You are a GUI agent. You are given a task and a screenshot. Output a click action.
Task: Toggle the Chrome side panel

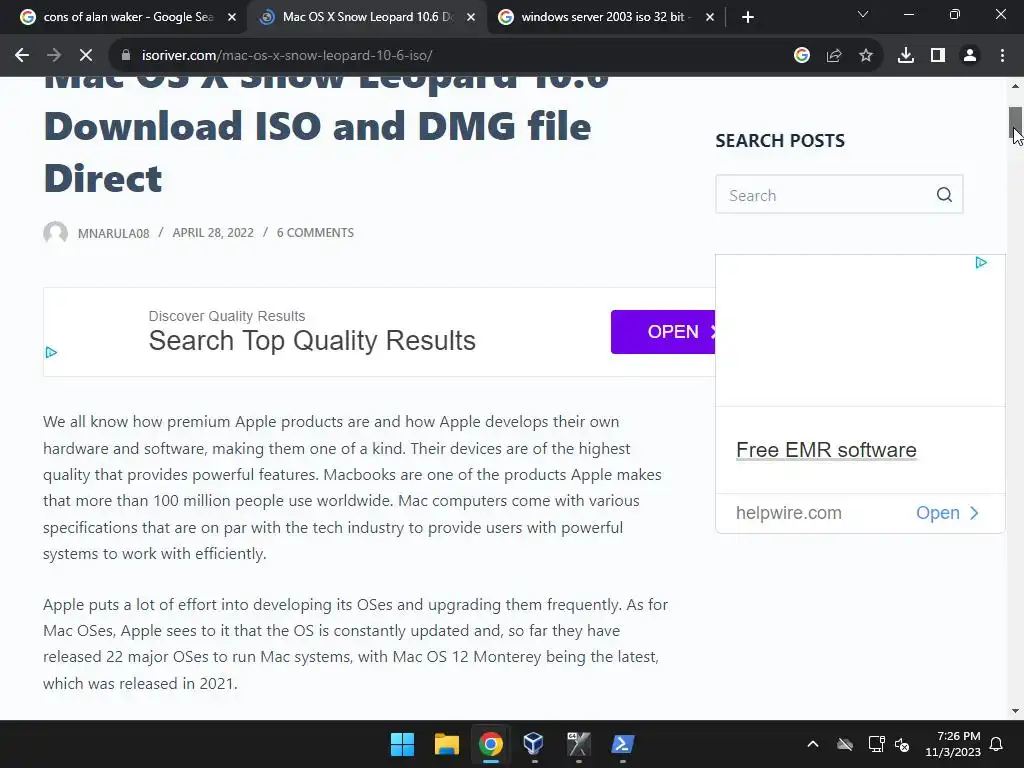click(x=938, y=56)
